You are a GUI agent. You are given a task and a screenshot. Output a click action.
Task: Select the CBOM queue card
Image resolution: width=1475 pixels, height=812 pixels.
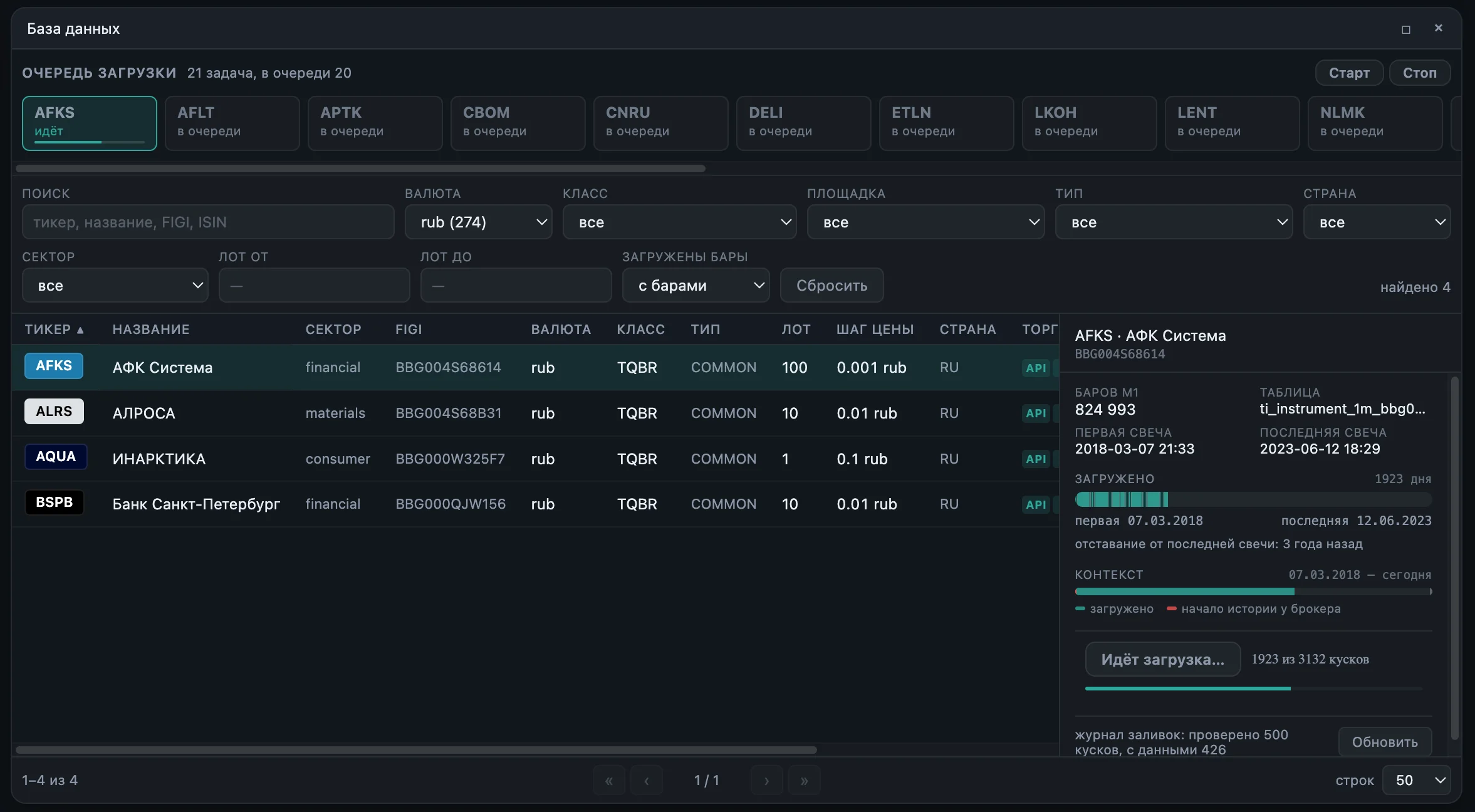518,123
